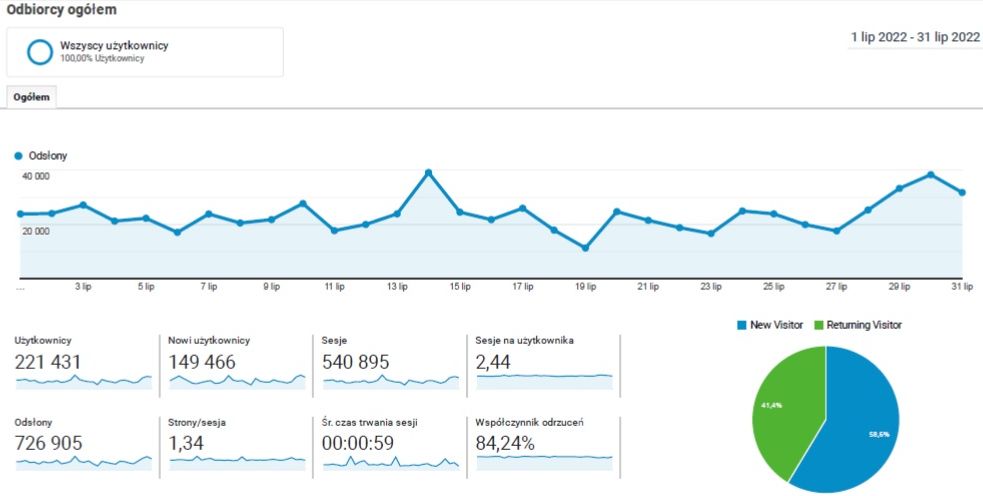The width and height of the screenshot is (983, 496).
Task: Click the Odsłony 726 905 metric tile
Action: (48, 443)
